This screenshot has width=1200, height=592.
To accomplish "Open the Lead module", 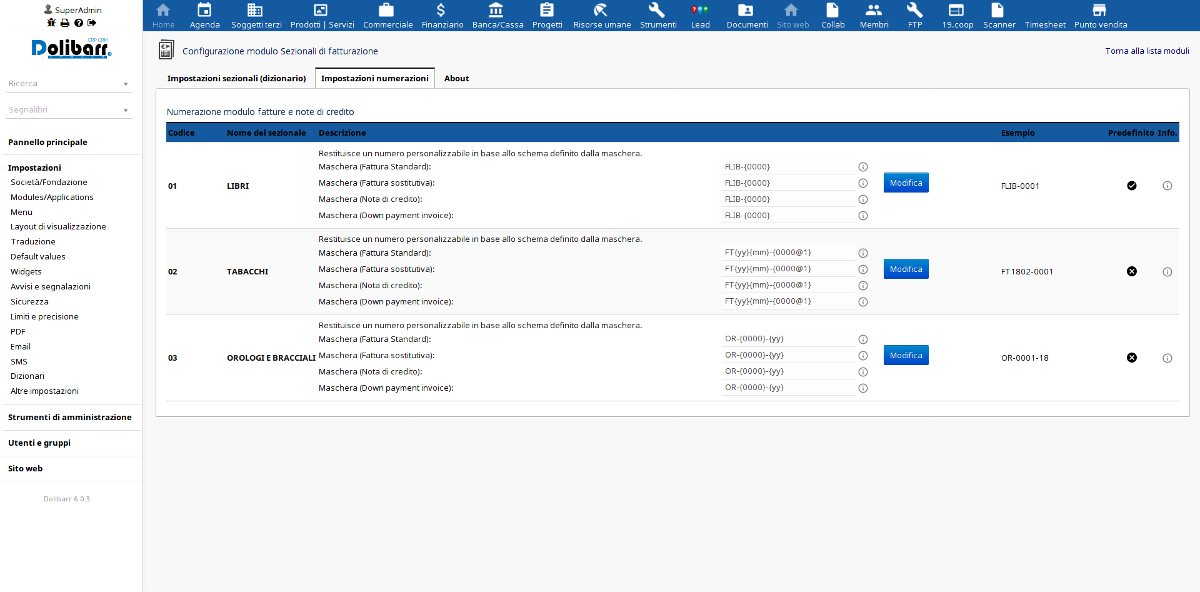I will coord(700,15).
